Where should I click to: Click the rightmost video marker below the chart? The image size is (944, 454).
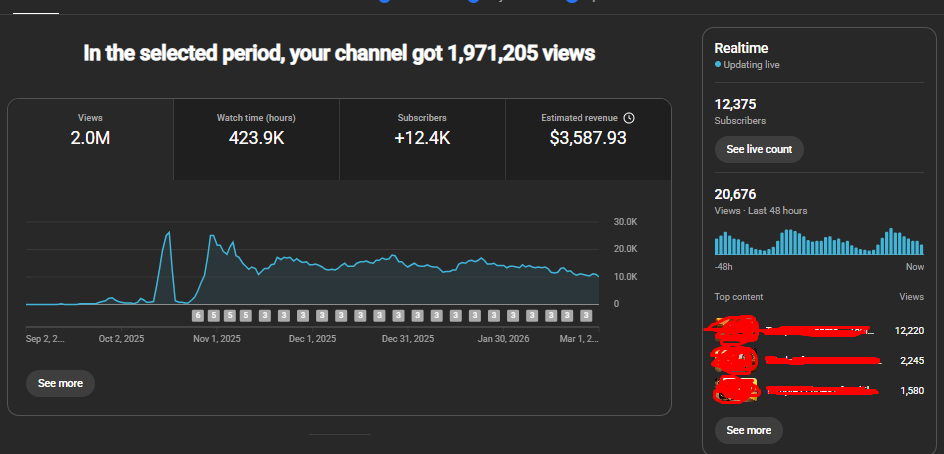click(586, 315)
